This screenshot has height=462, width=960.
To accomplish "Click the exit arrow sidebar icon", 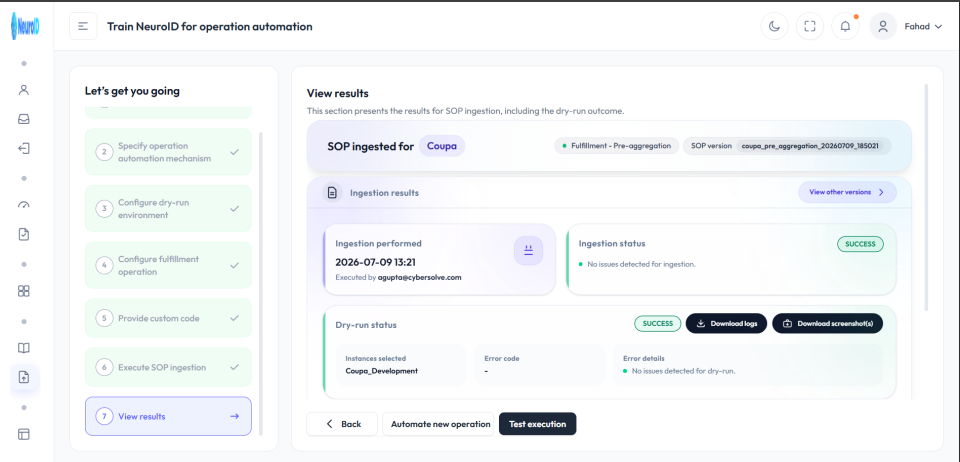I will coord(24,149).
